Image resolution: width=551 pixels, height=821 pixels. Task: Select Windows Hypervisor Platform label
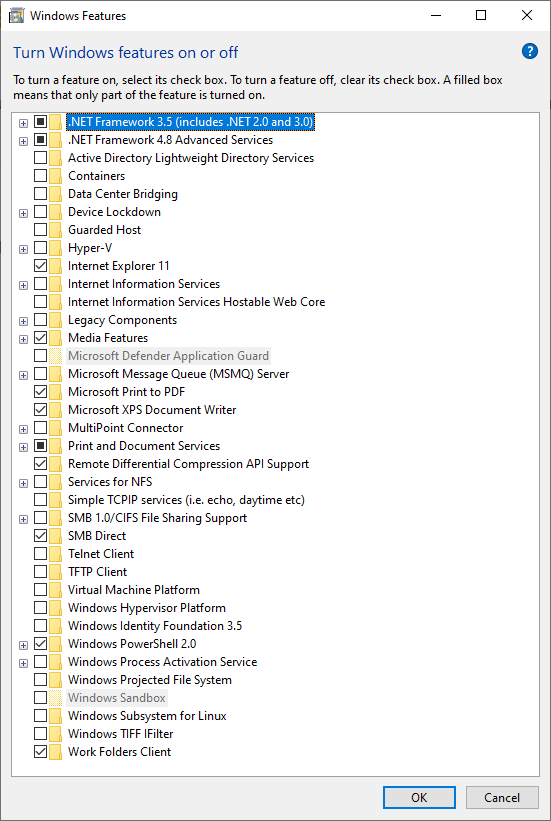click(x=147, y=608)
